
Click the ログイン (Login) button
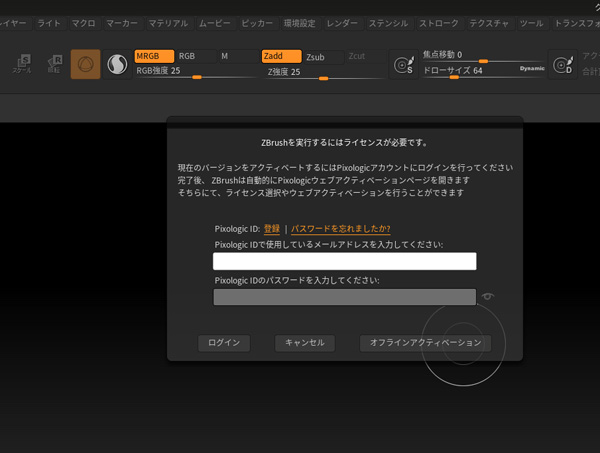[224, 343]
